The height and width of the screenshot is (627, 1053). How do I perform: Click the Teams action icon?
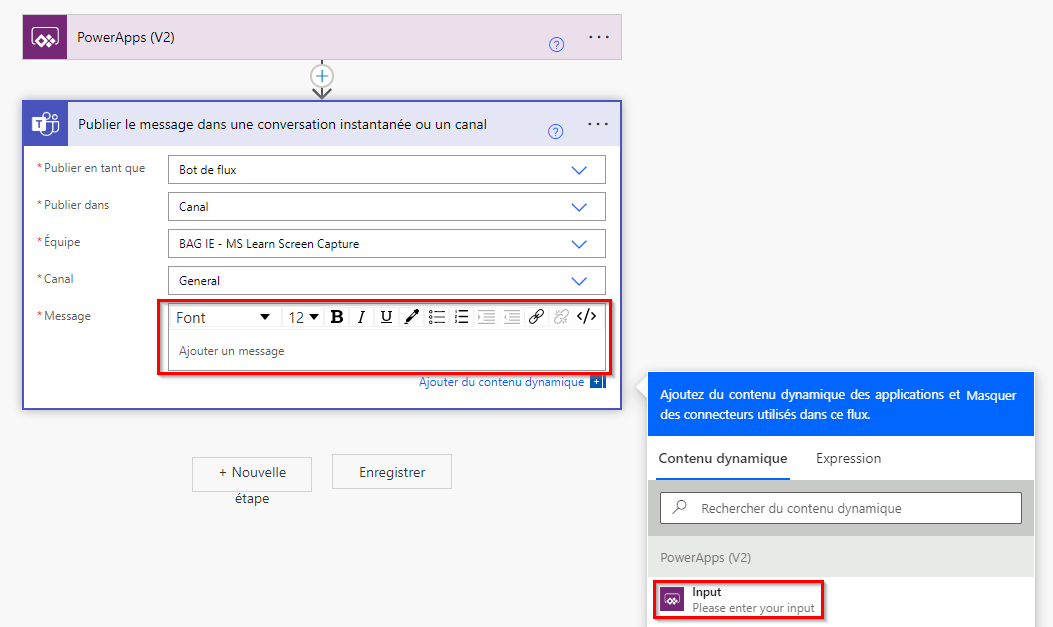pyautogui.click(x=46, y=124)
